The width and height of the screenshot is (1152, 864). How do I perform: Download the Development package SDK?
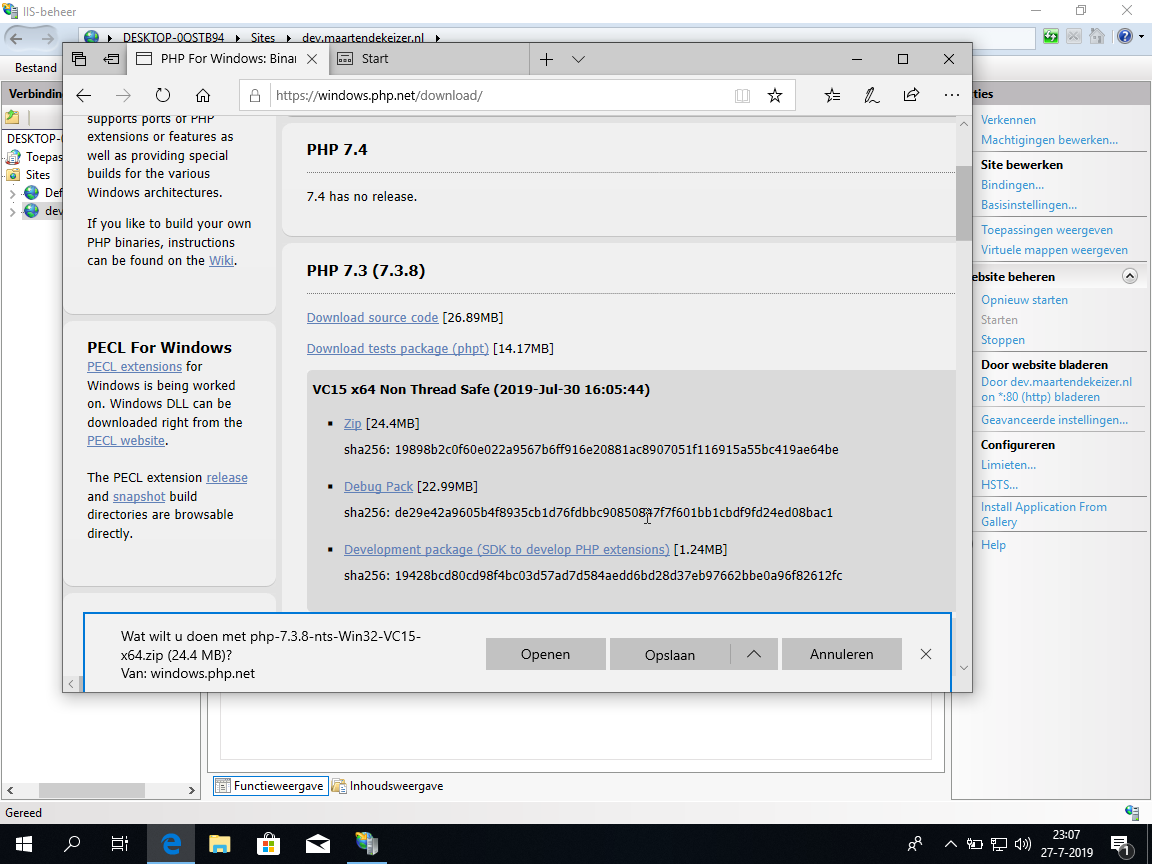(x=506, y=550)
